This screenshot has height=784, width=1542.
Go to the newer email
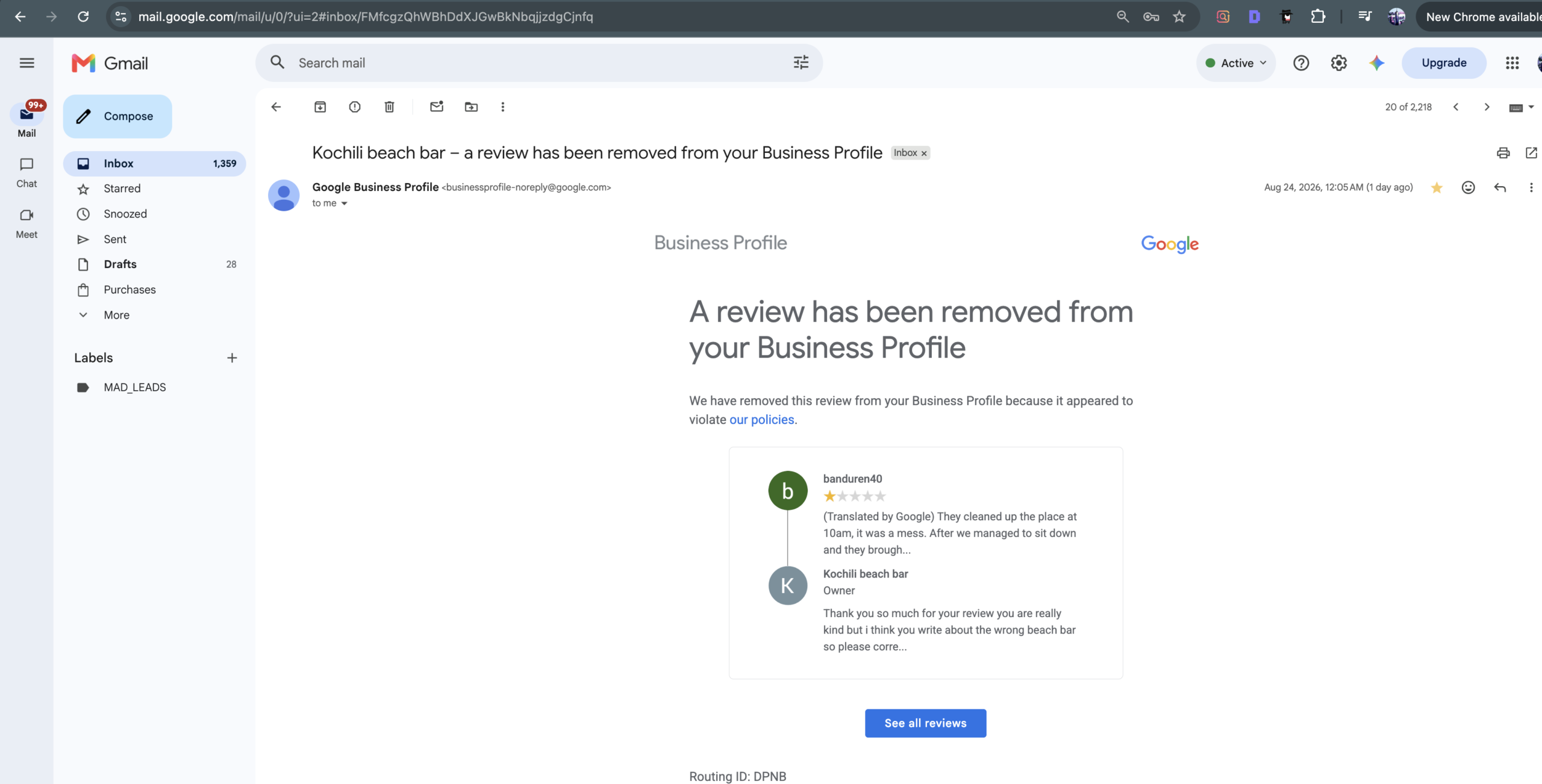click(1456, 107)
